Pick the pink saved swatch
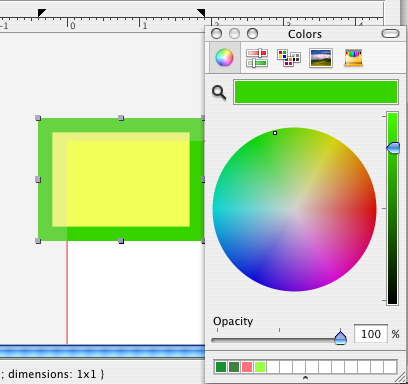408x384 pixels. coord(247,367)
